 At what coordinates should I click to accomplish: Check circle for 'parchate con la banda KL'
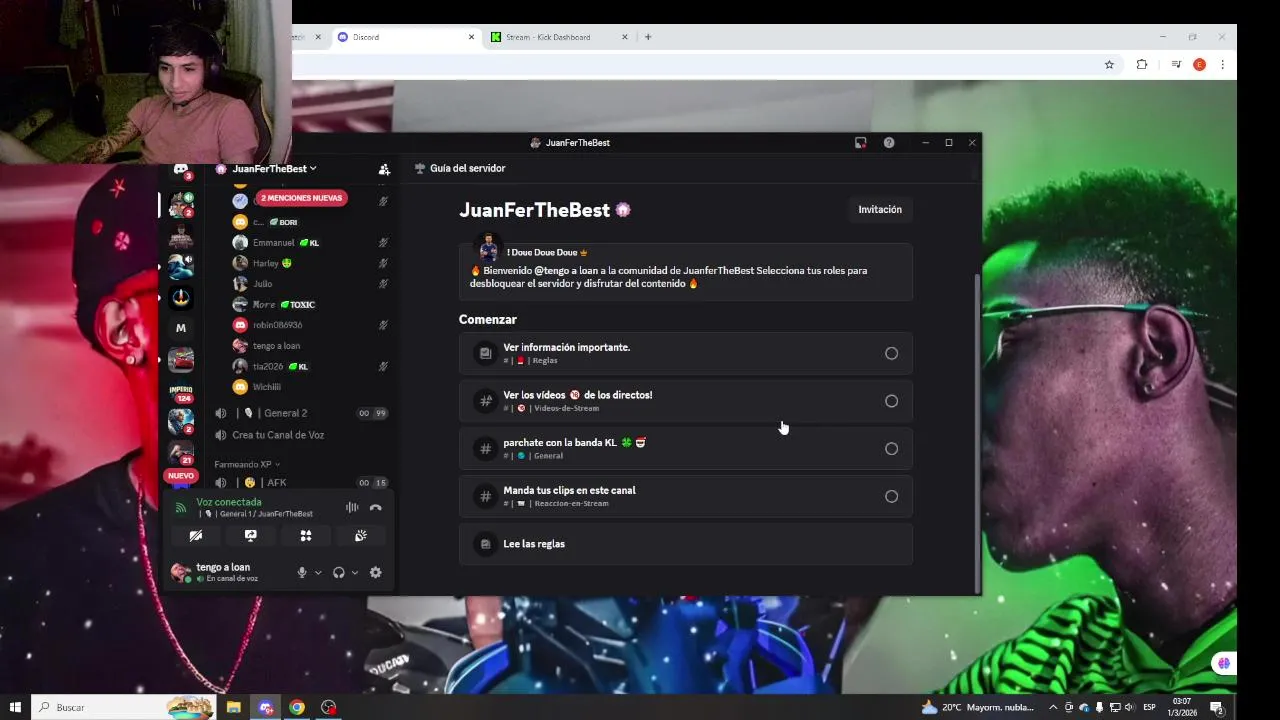891,449
